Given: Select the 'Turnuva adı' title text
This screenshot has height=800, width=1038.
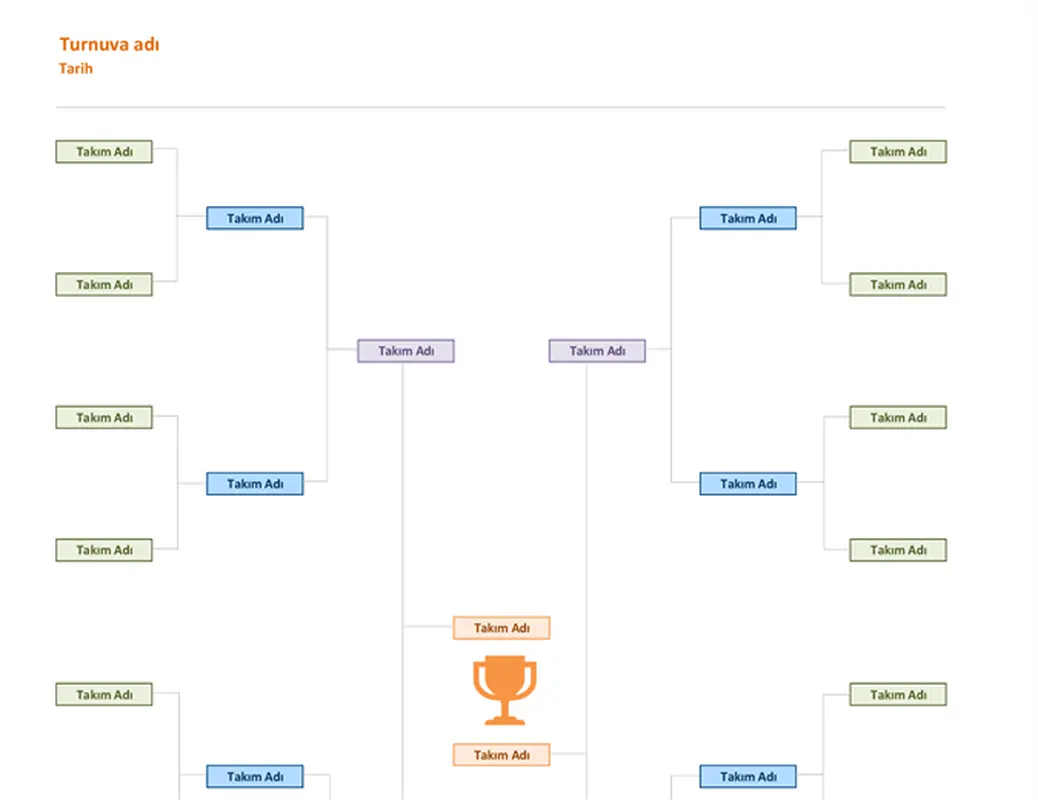Looking at the screenshot, I should coord(109,44).
